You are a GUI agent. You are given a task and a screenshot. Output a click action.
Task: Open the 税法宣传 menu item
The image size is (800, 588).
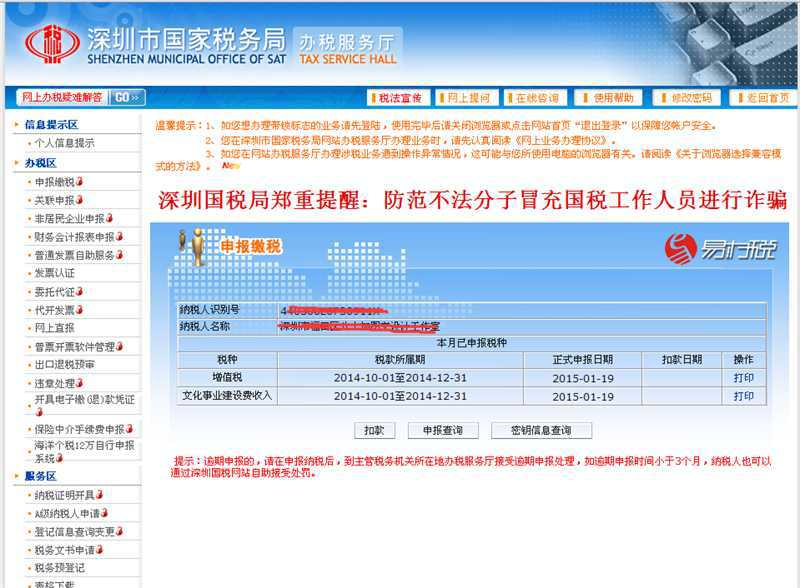click(x=398, y=97)
